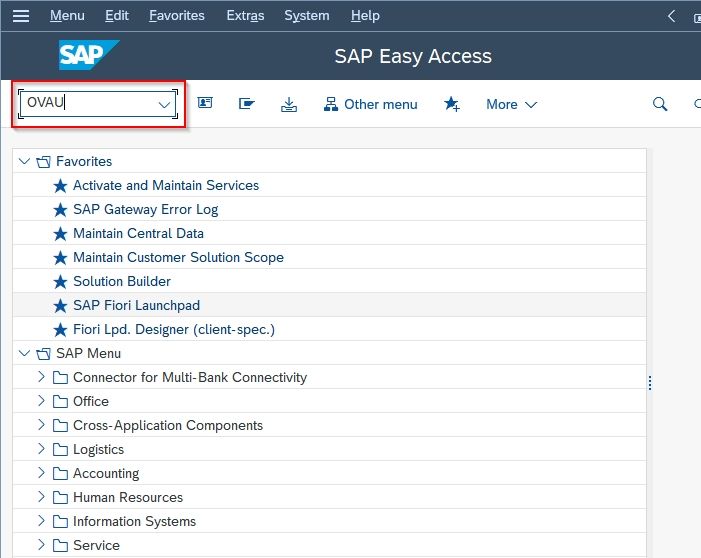Viewport: 701px width, 558px height.
Task: Click the Add to Favorites star icon
Action: pyautogui.click(x=452, y=104)
